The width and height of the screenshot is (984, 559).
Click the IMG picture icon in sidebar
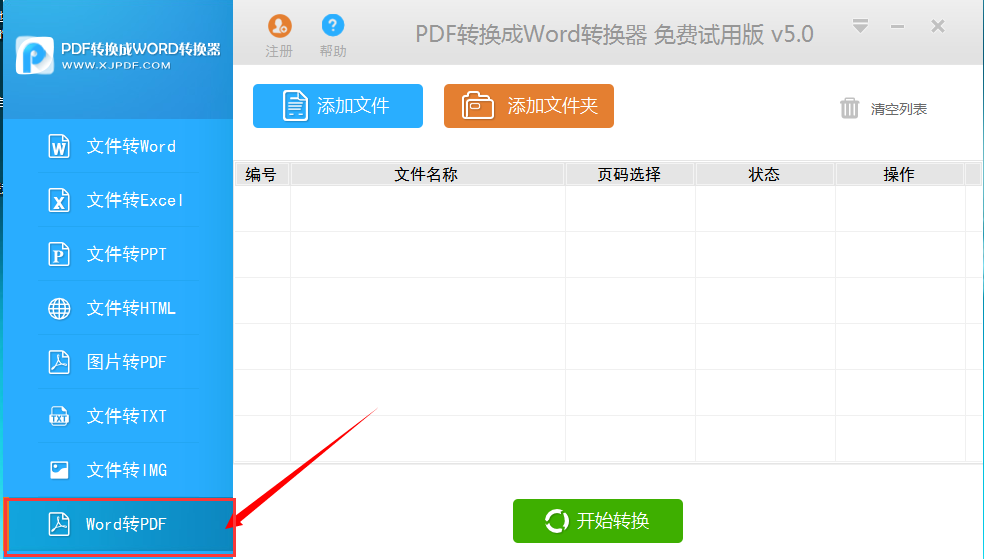pyautogui.click(x=59, y=470)
